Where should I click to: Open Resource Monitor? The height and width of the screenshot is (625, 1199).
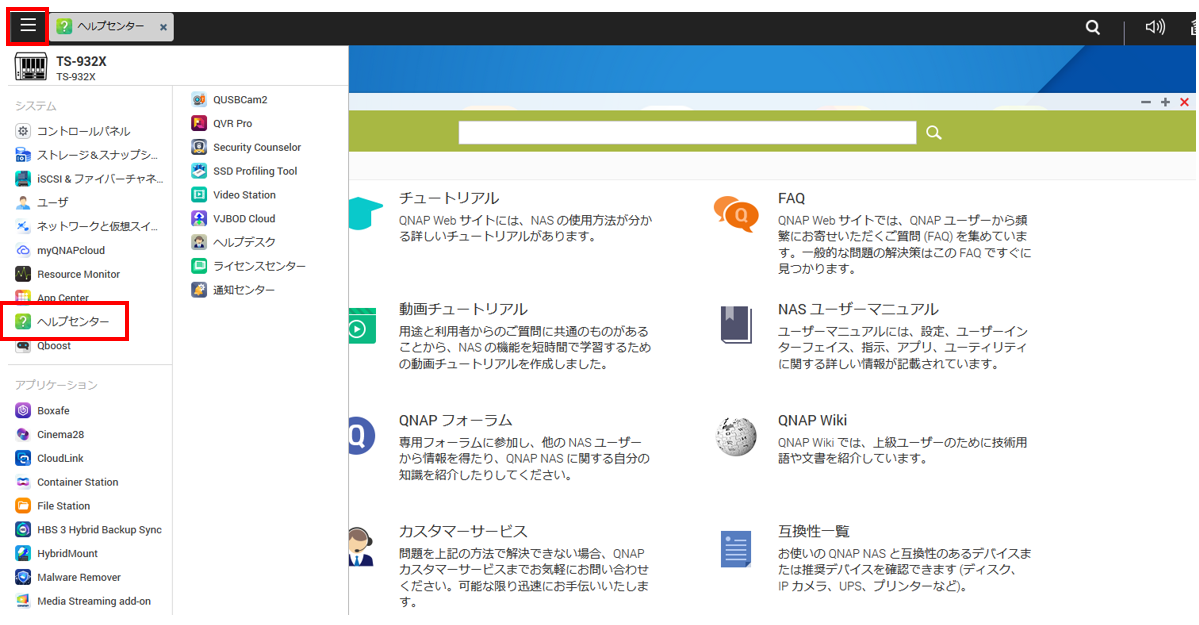click(x=67, y=274)
